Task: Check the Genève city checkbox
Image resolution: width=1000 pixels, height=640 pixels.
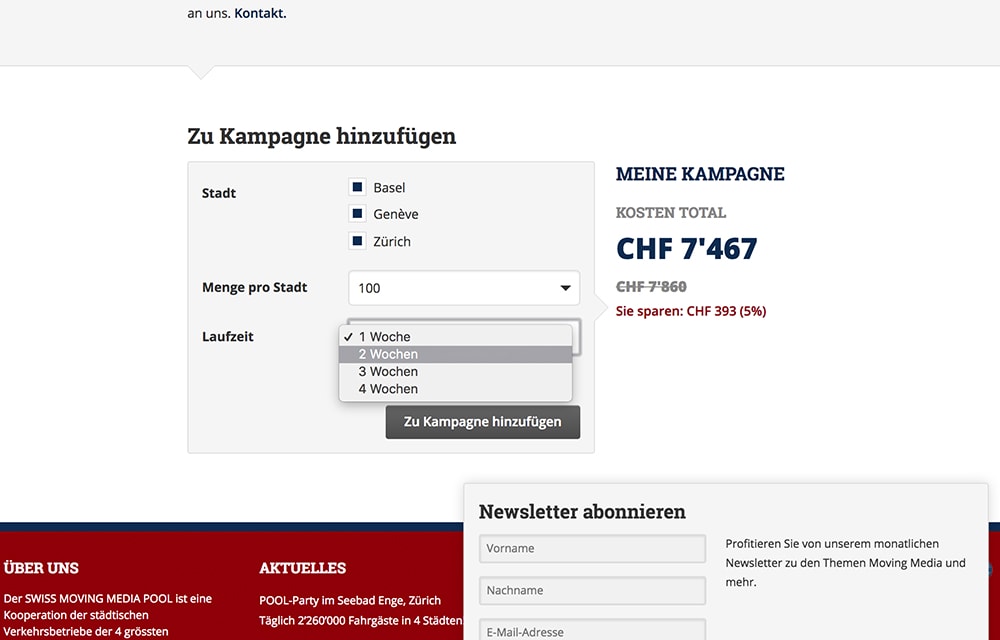Action: click(357, 214)
